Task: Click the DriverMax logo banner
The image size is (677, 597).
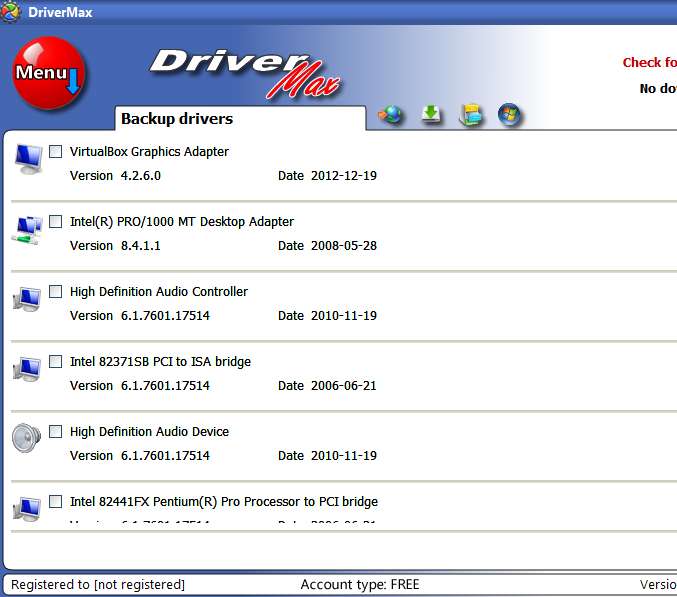Action: 245,73
